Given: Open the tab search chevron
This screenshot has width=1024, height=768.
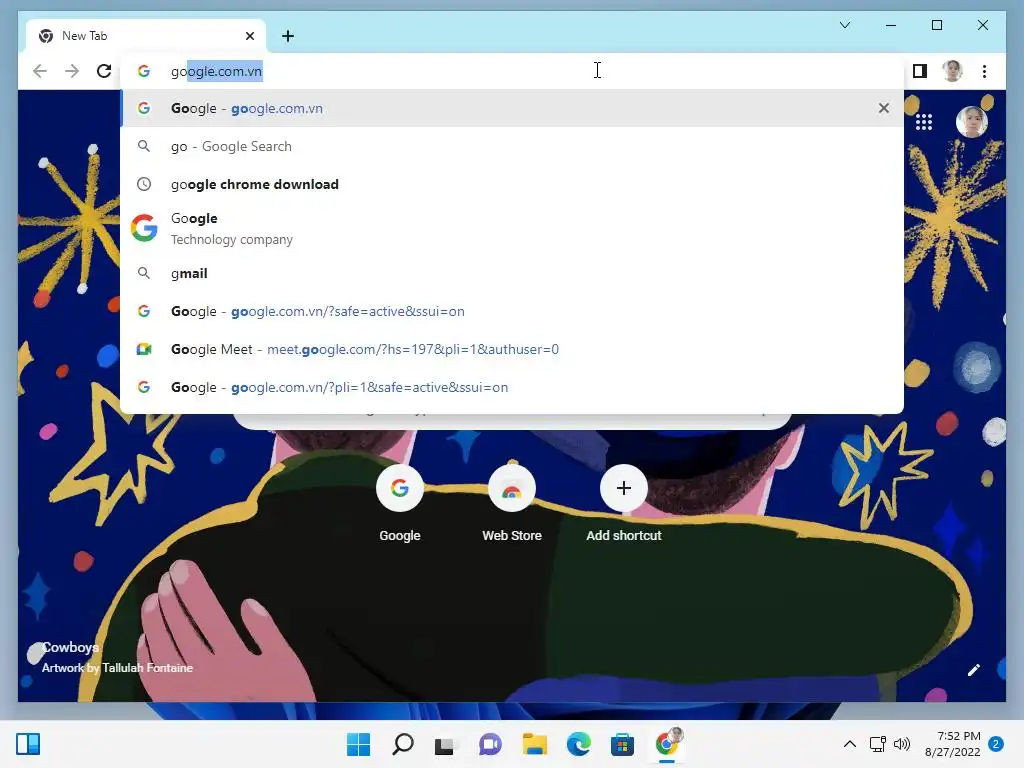Looking at the screenshot, I should click(x=844, y=25).
